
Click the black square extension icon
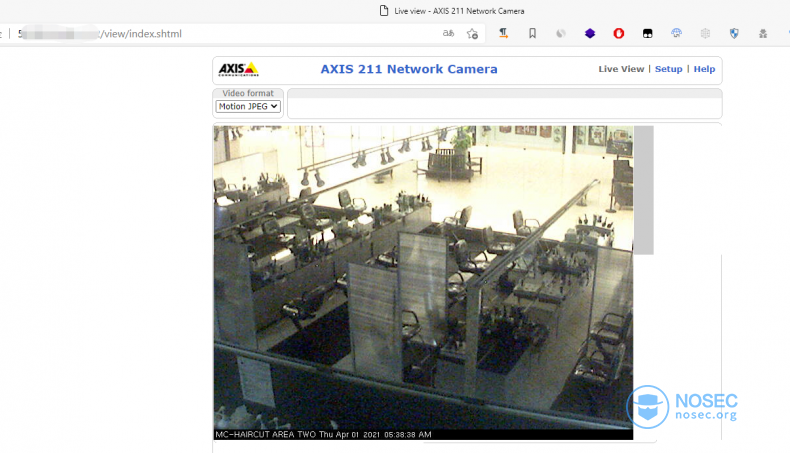pos(647,34)
